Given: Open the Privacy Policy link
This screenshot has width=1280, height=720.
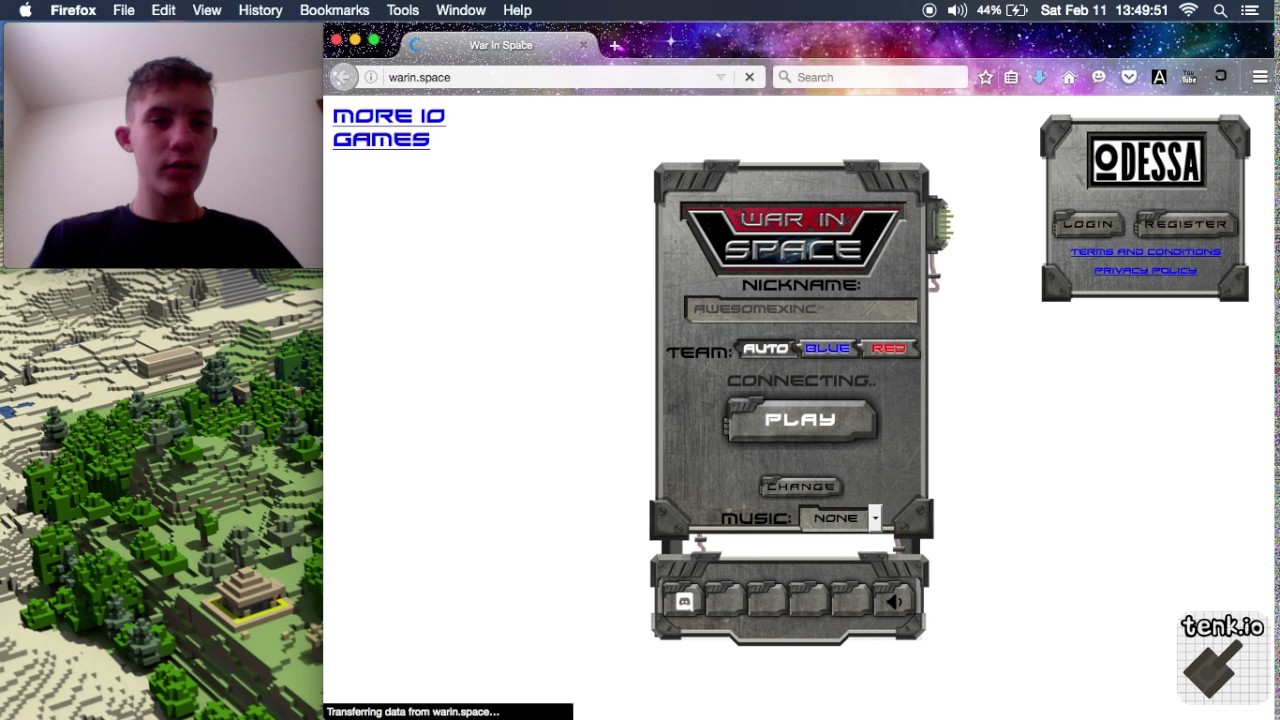Looking at the screenshot, I should (1145, 270).
